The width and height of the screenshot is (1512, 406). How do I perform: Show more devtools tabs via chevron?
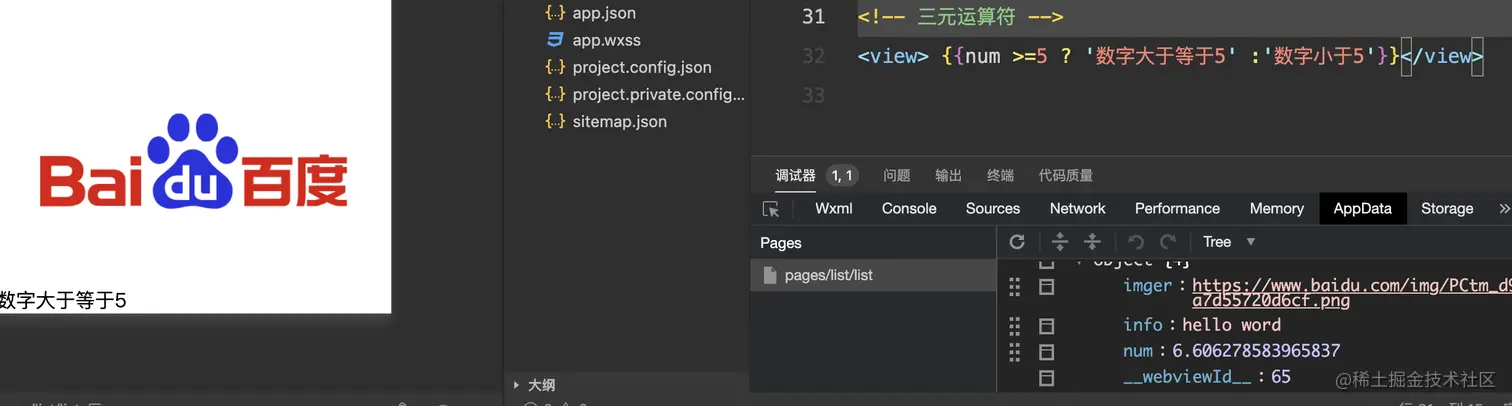[x=1503, y=209]
